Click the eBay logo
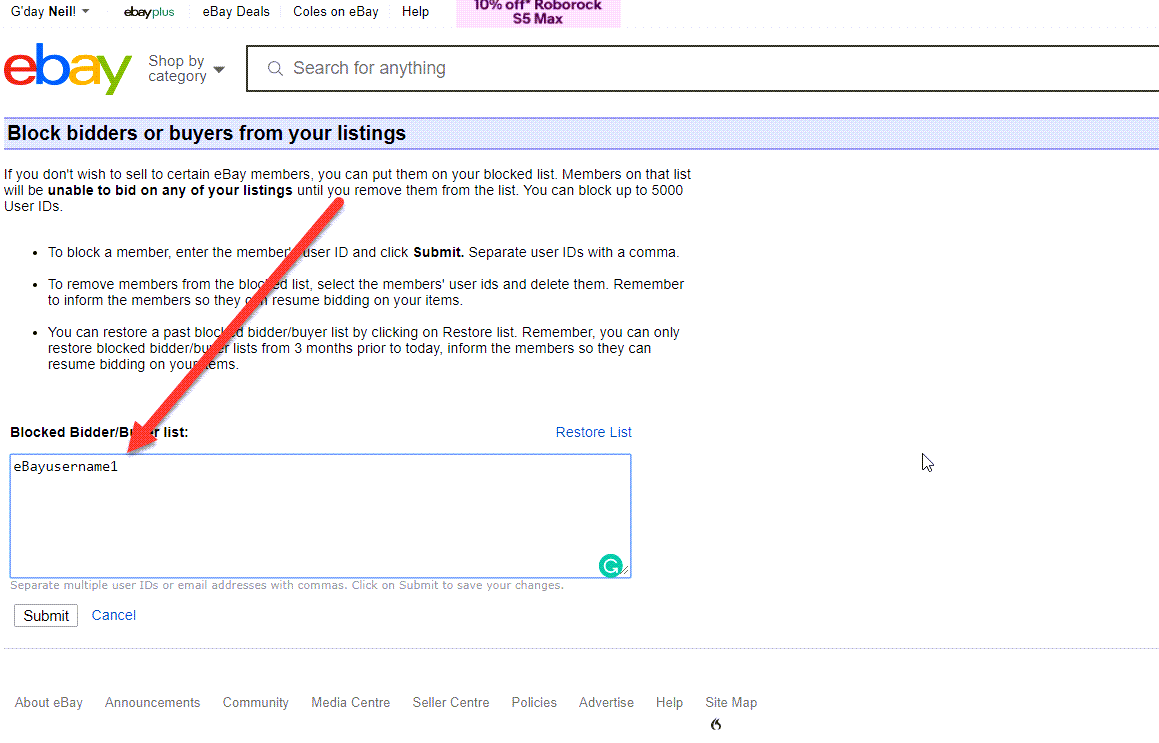 (x=67, y=69)
